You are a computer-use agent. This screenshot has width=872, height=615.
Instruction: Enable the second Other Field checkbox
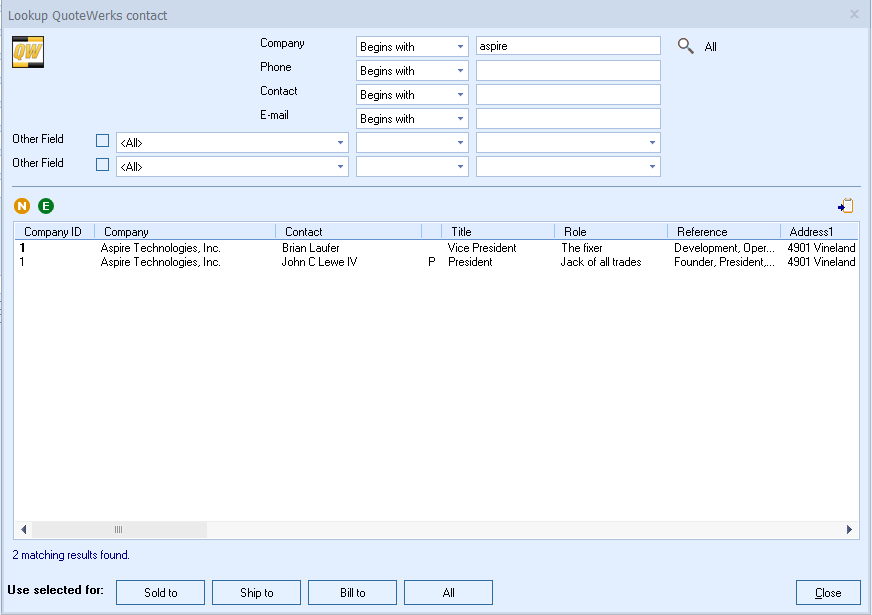pos(102,166)
